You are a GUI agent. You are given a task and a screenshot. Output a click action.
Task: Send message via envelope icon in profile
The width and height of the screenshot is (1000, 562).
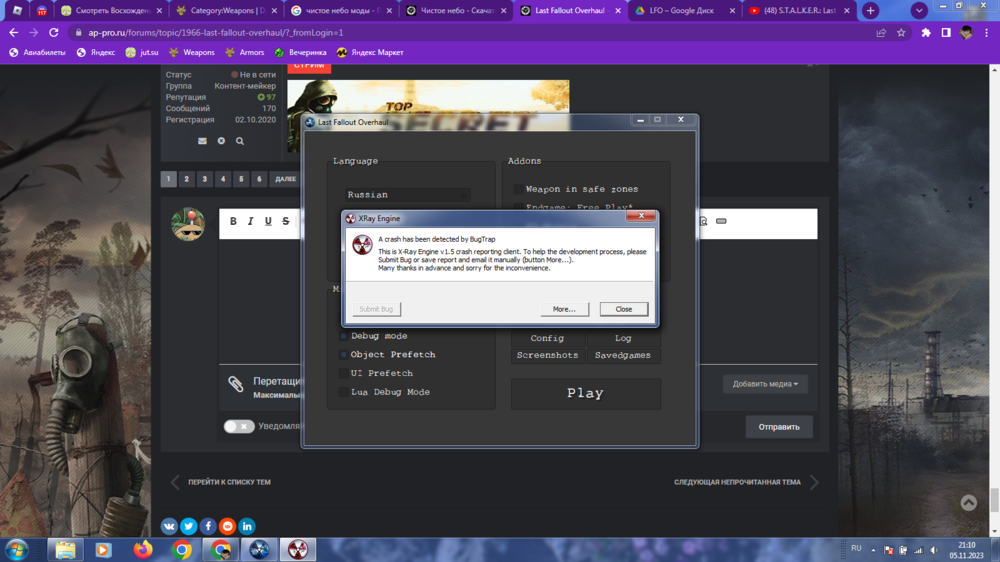[x=202, y=141]
